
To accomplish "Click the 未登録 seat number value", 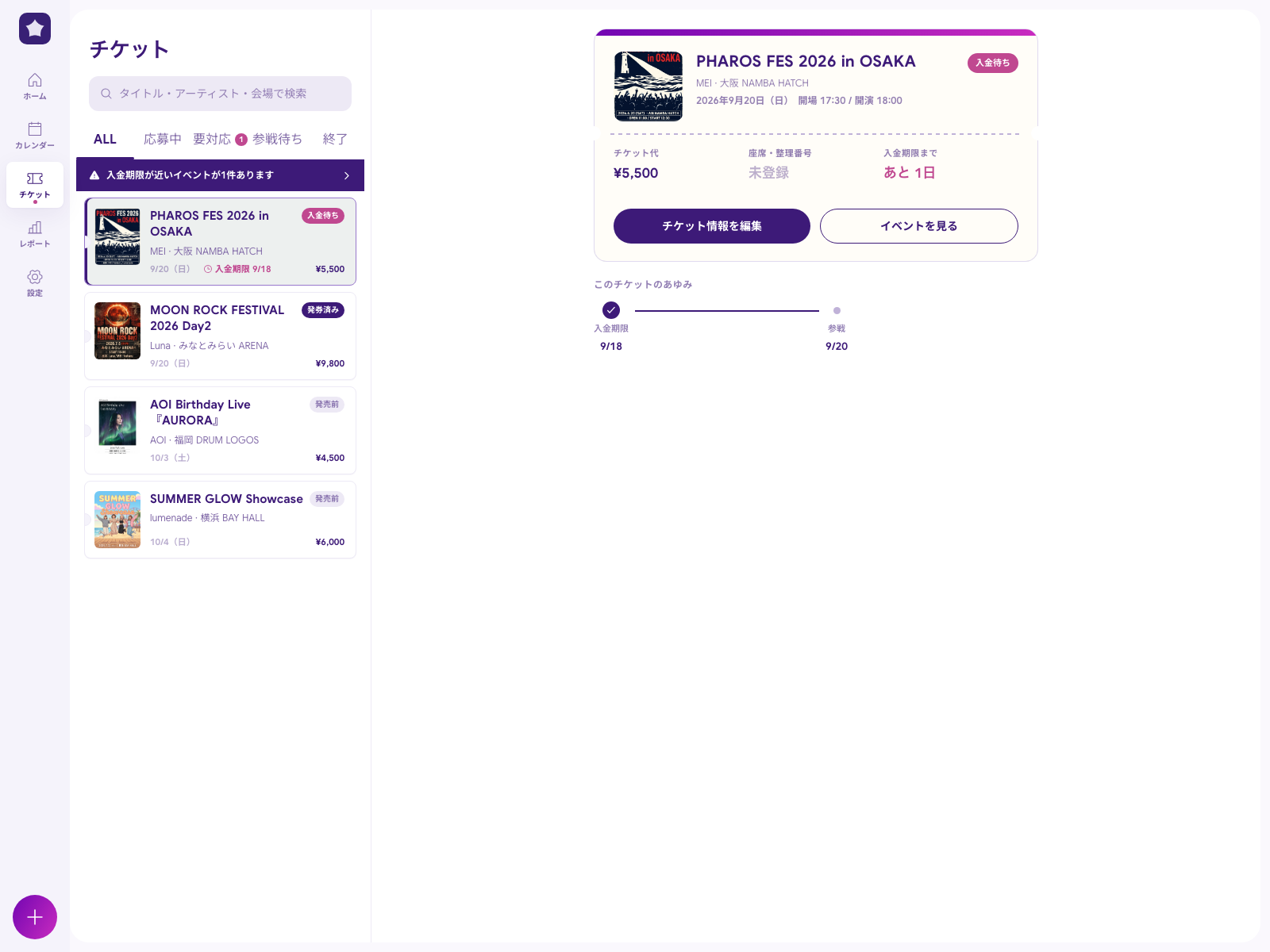I will [768, 173].
